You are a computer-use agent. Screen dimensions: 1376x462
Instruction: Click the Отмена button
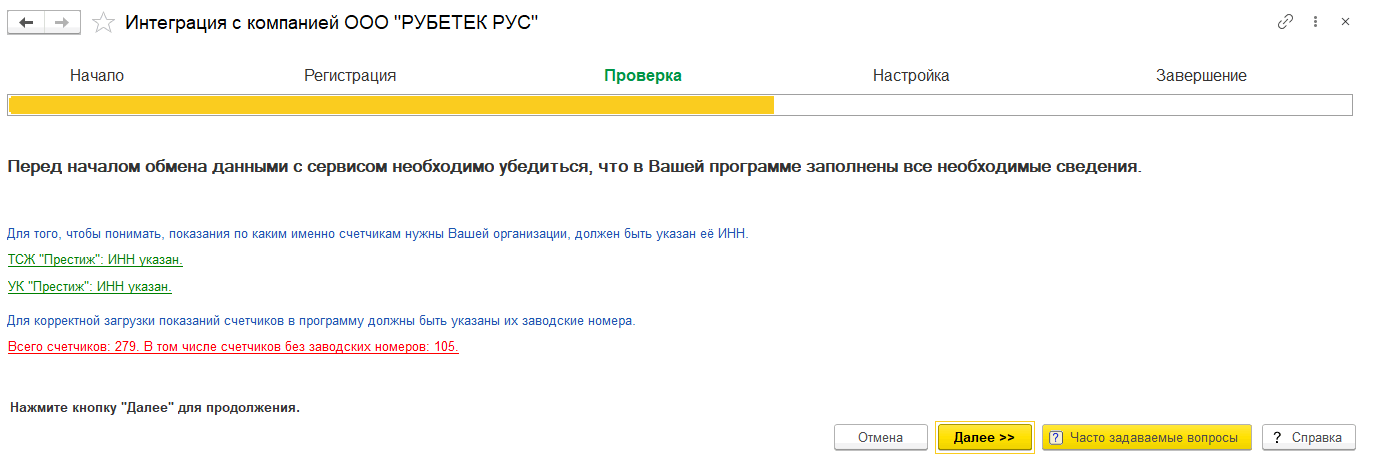[x=880, y=437]
